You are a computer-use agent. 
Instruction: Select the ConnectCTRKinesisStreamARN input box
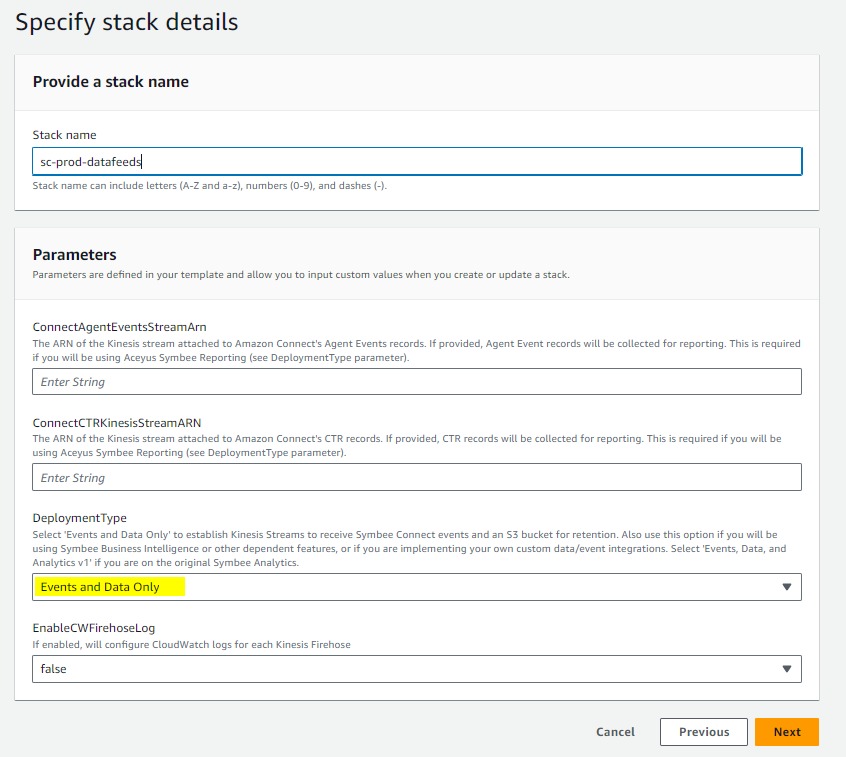point(417,477)
